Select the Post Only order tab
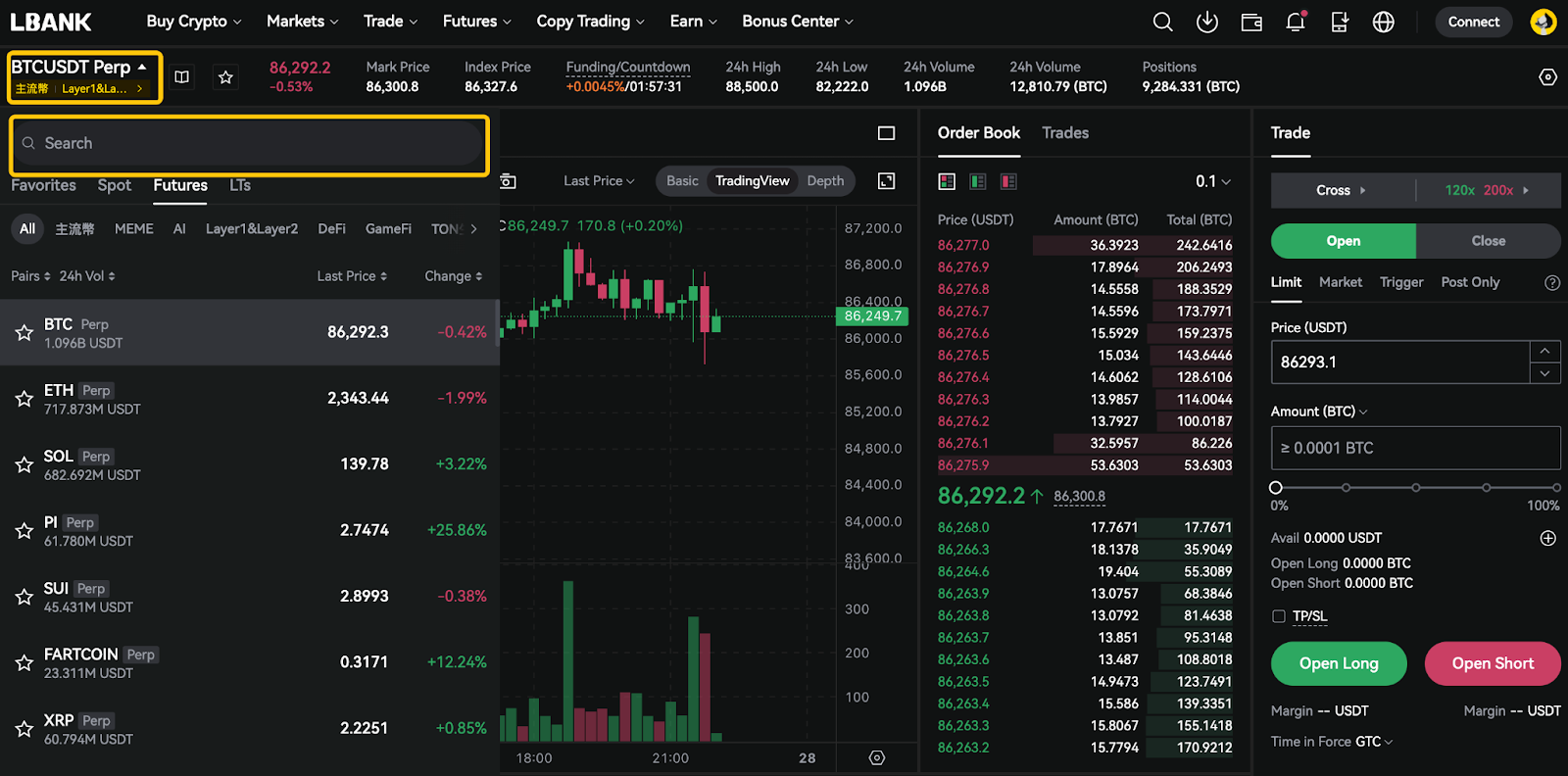This screenshot has width=1568, height=776. tap(1470, 282)
